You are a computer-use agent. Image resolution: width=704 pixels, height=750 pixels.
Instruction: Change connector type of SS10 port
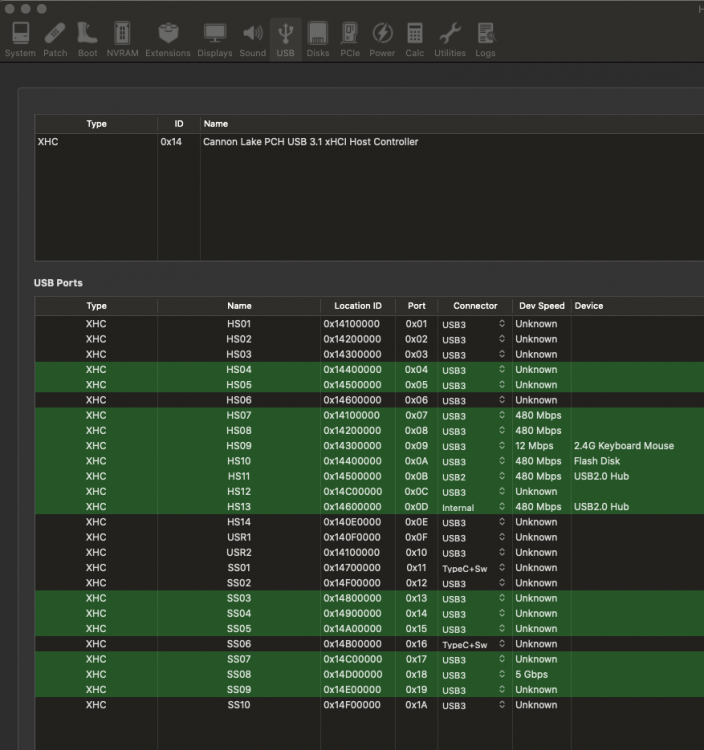473,705
